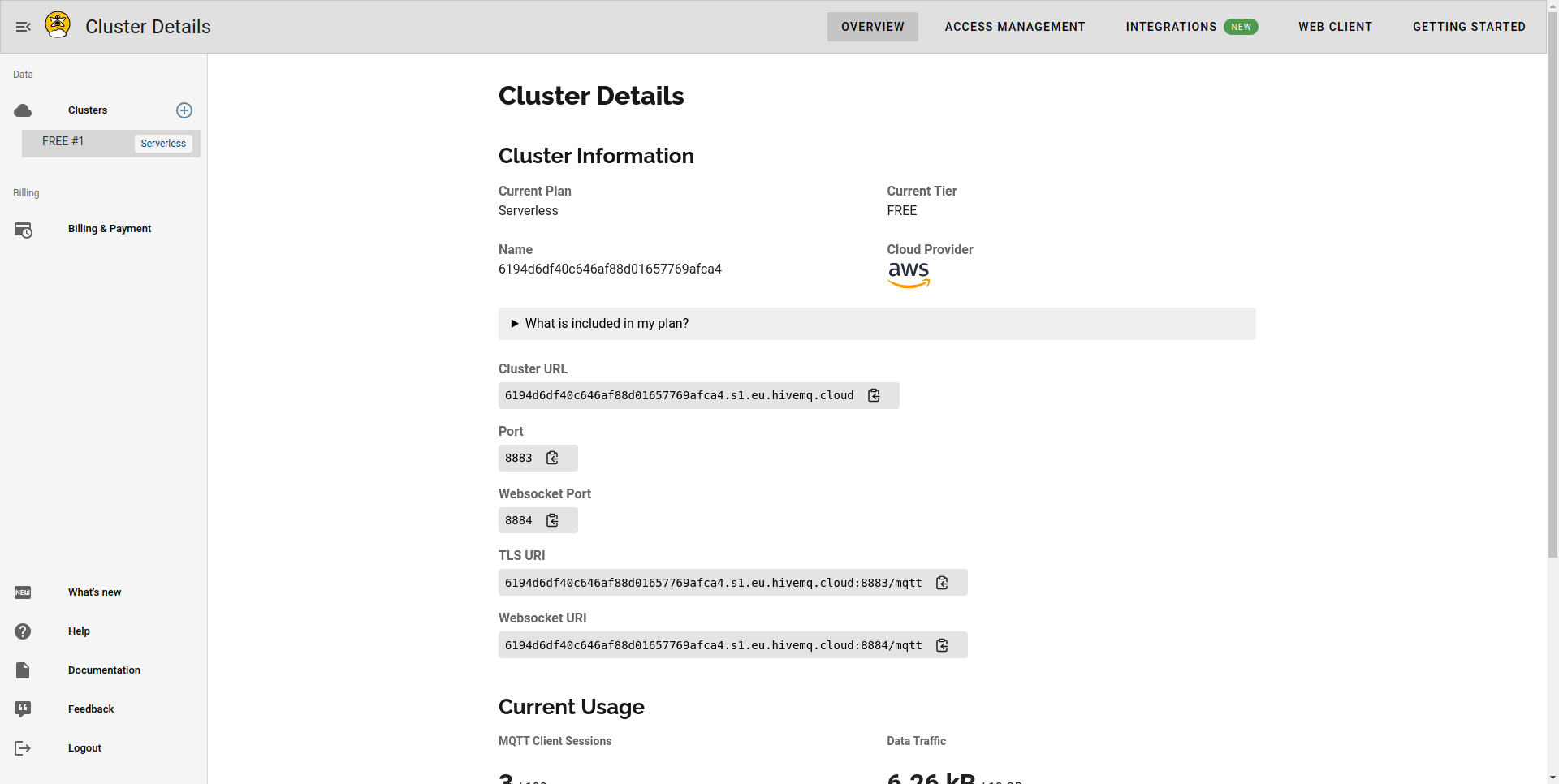Screen dimensions: 1559x784
Task: Click the NEW badge beside Integrations
Action: (1241, 27)
